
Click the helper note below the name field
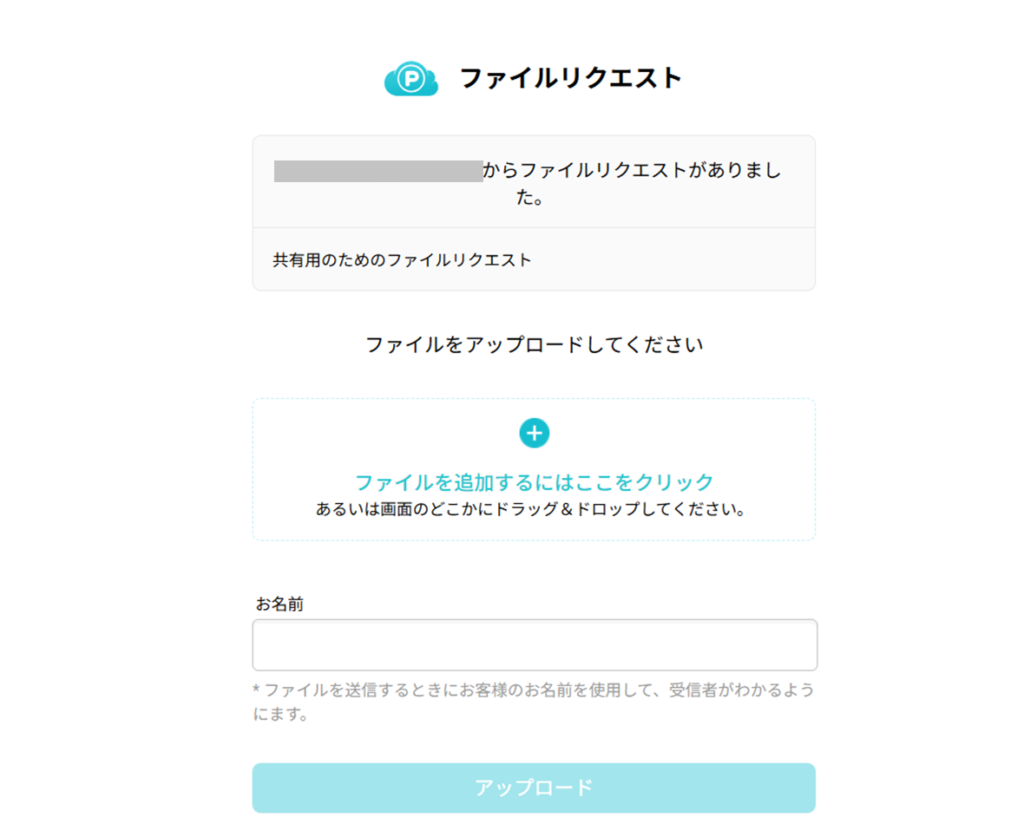(532, 690)
